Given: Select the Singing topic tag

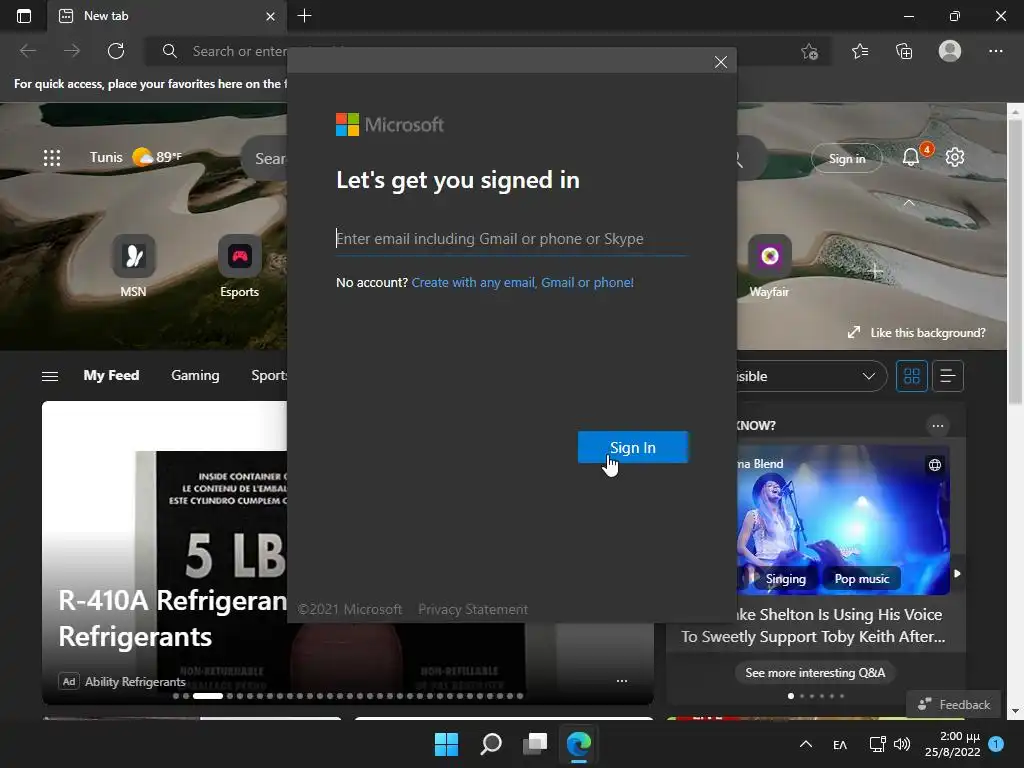Looking at the screenshot, I should (785, 579).
